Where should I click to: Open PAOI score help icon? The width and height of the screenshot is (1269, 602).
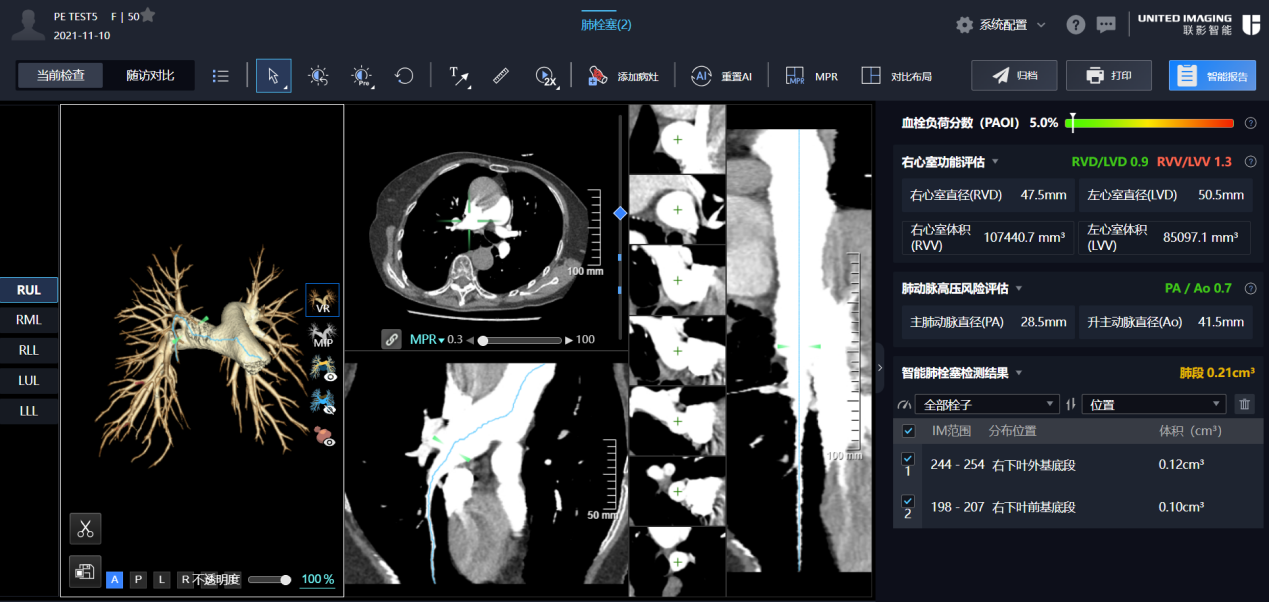1250,123
